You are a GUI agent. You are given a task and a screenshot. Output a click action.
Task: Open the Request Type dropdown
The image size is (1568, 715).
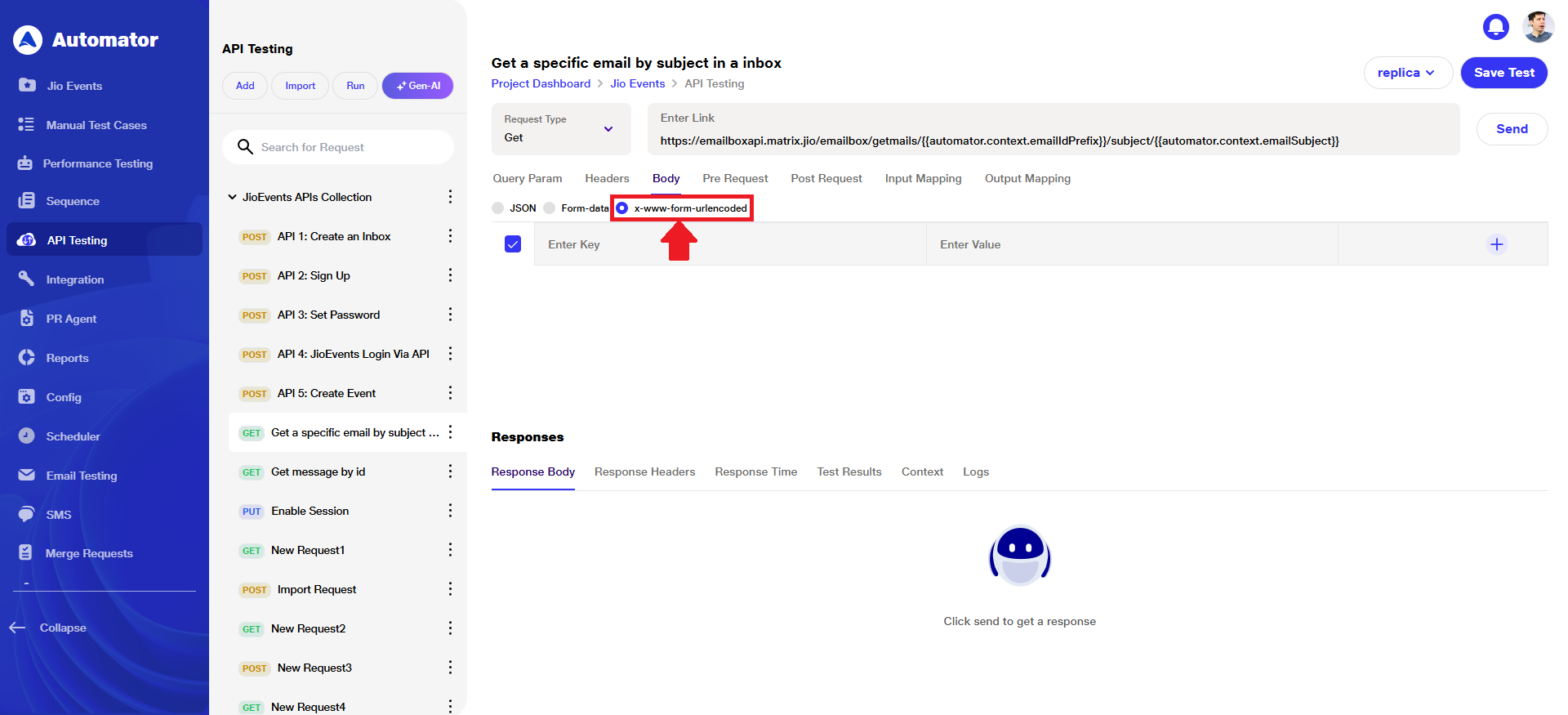coord(560,129)
